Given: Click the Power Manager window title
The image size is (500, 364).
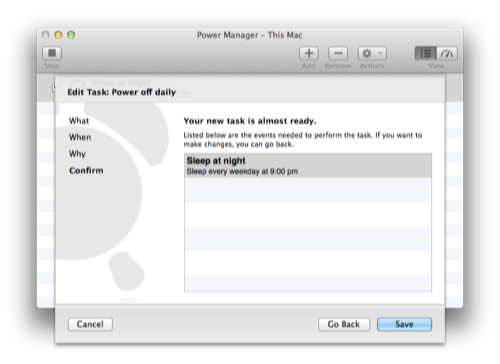Looking at the screenshot, I should pos(250,35).
